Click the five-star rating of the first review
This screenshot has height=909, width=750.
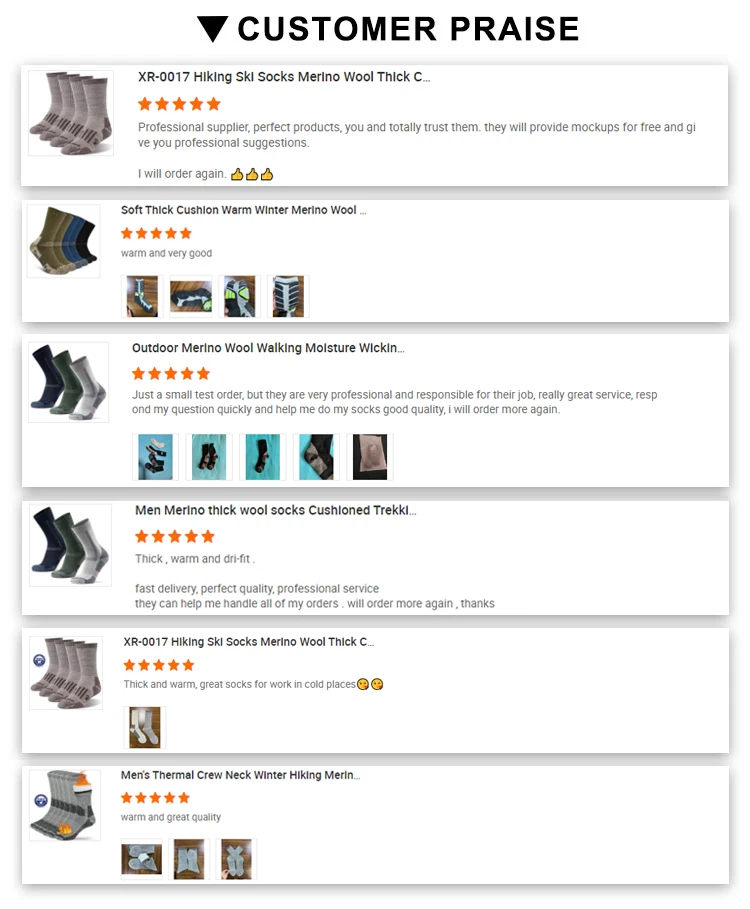179,104
